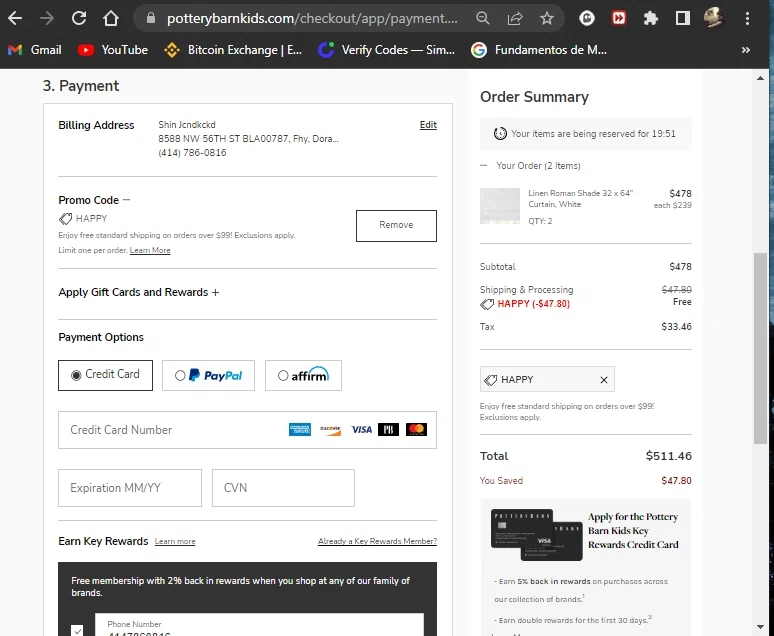Click the Remove promo code button
This screenshot has width=774, height=636.
point(396,226)
